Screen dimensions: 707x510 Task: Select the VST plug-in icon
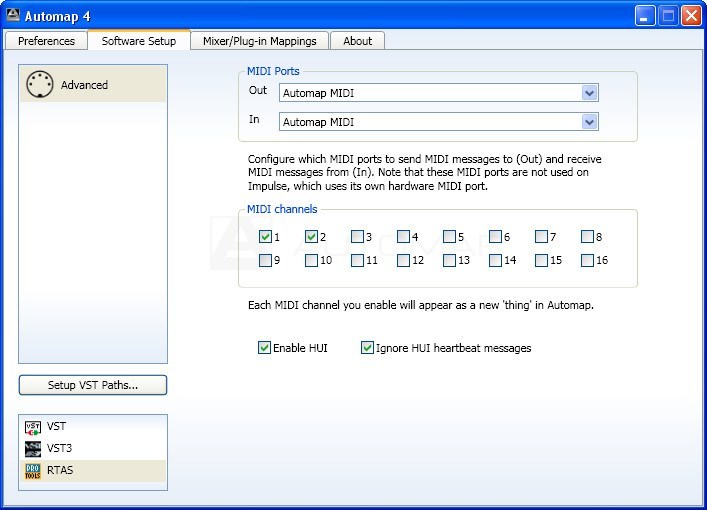(x=33, y=427)
